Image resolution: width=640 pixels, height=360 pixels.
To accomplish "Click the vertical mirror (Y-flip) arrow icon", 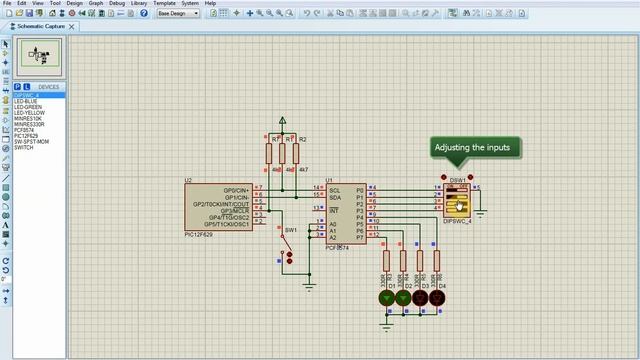I will click(5, 300).
